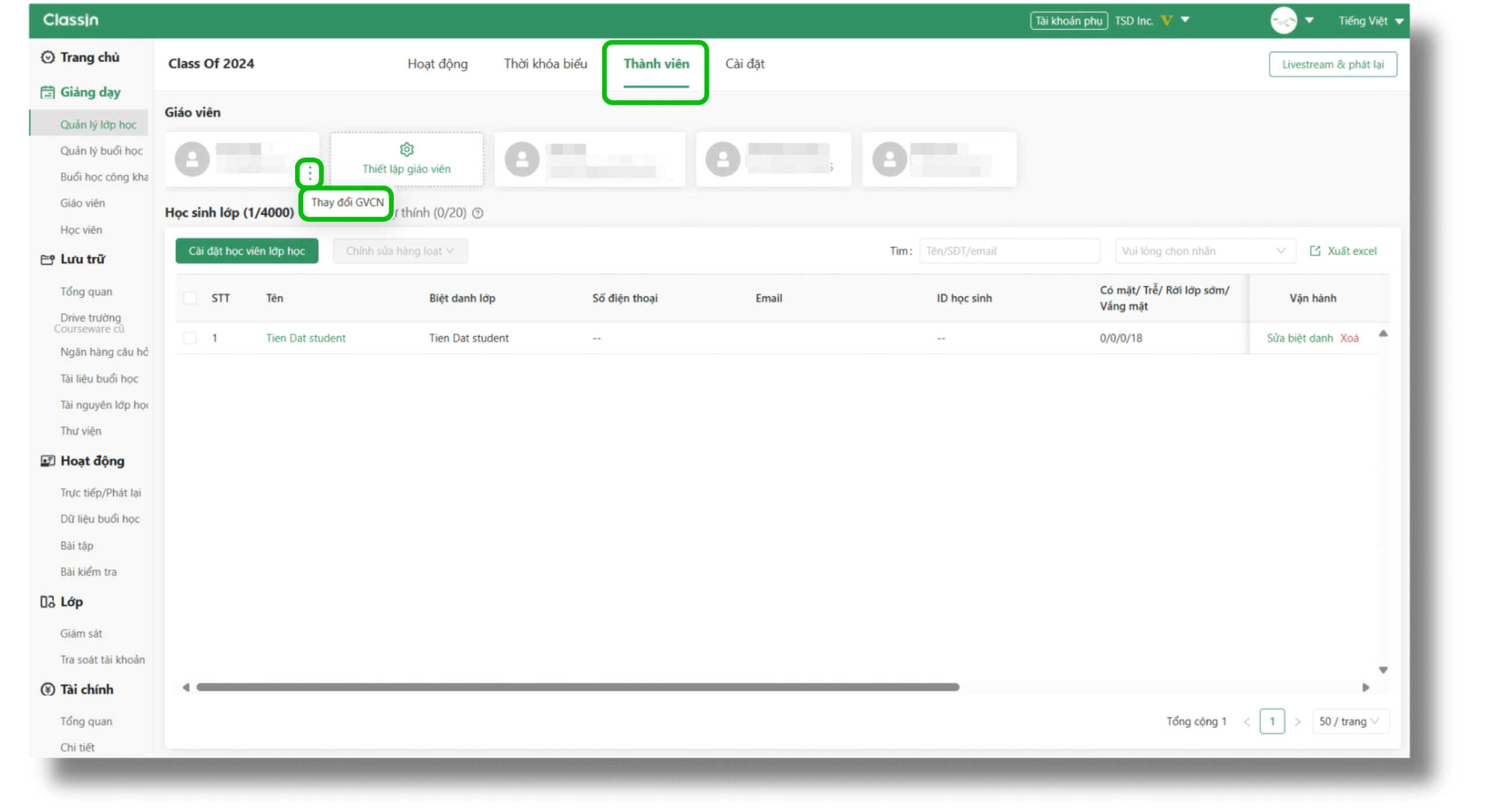Toggle the select-all checkbox in table header

click(x=190, y=298)
